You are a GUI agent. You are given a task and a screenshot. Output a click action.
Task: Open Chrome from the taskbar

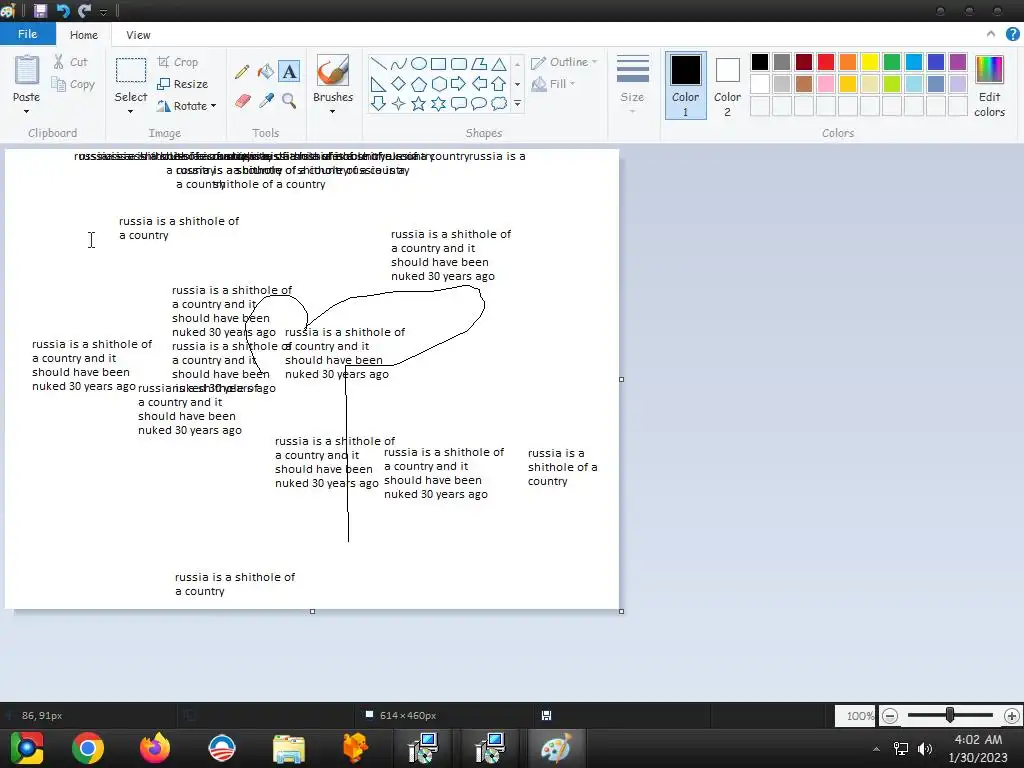click(x=88, y=748)
